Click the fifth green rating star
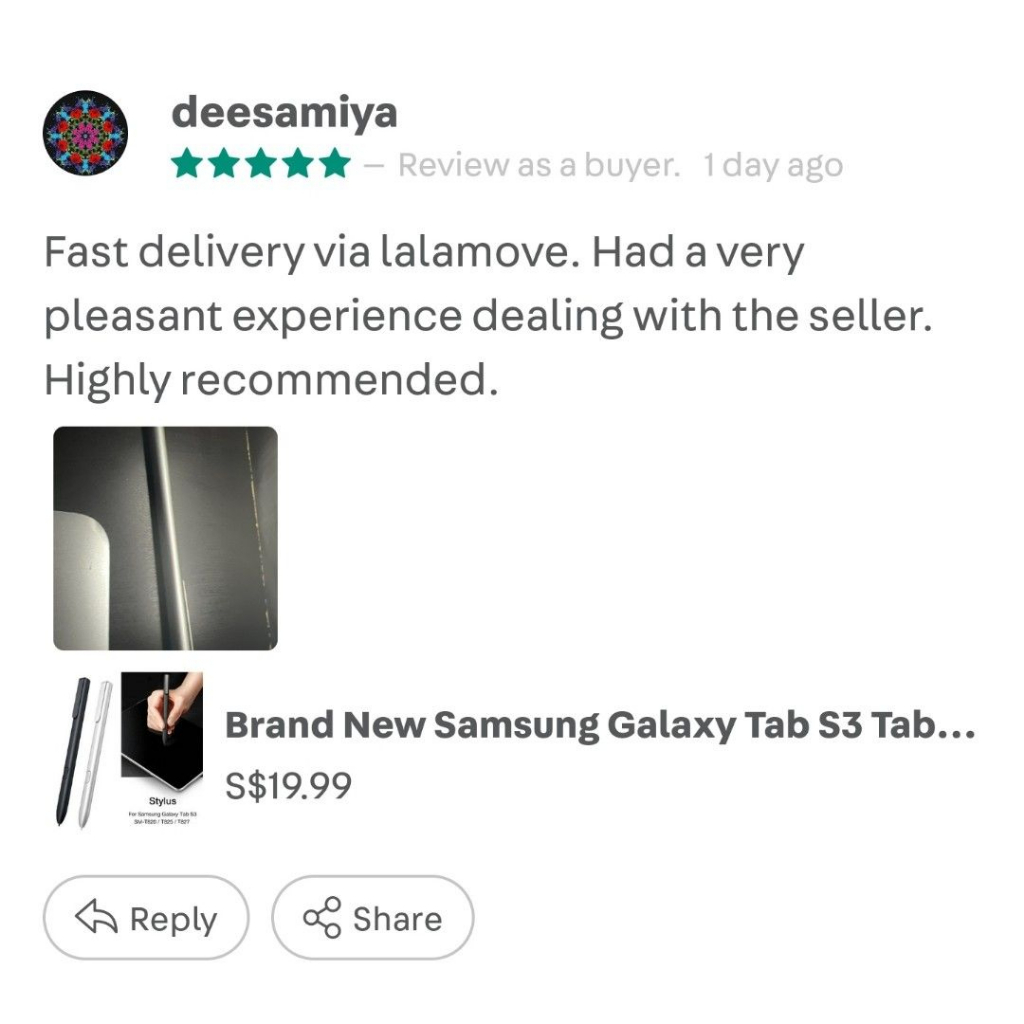 click(x=334, y=164)
